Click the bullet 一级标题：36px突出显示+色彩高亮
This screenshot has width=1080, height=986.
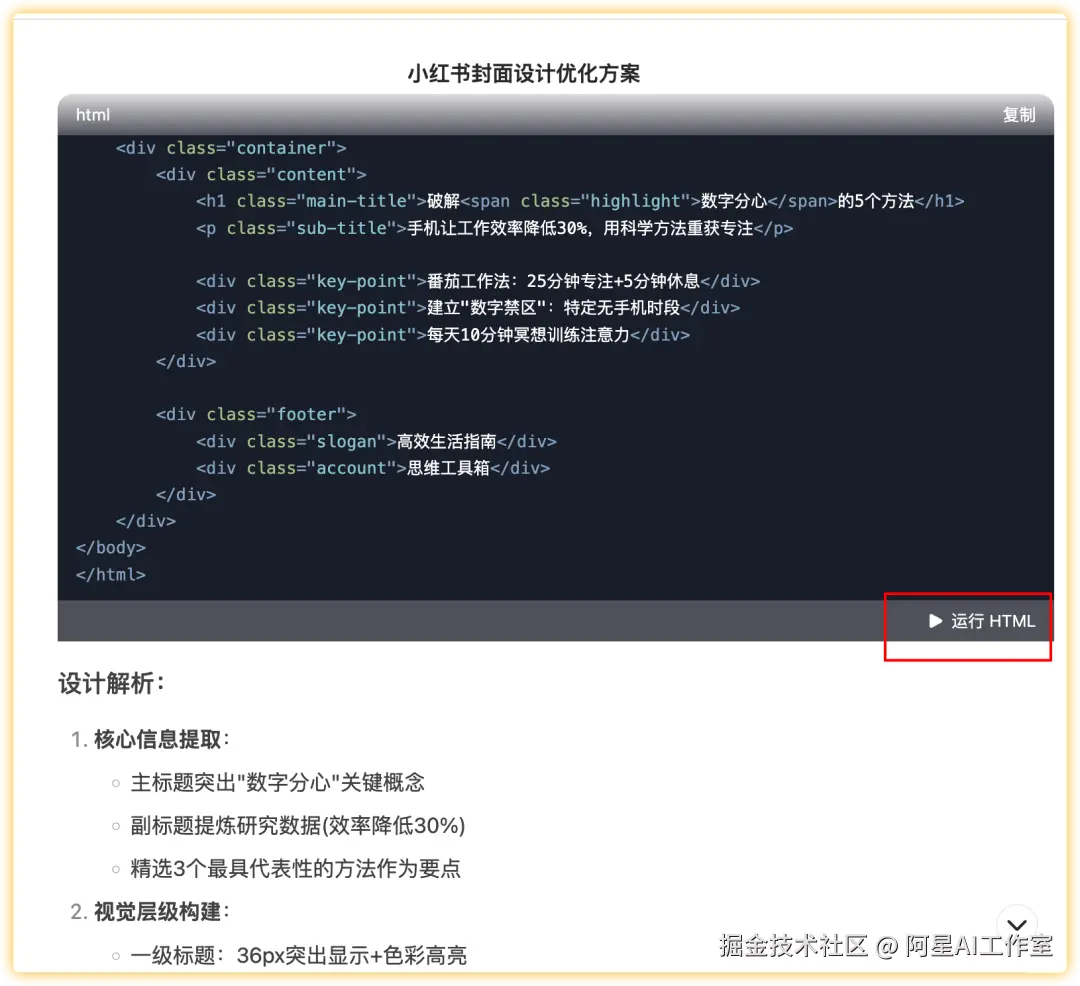298,955
